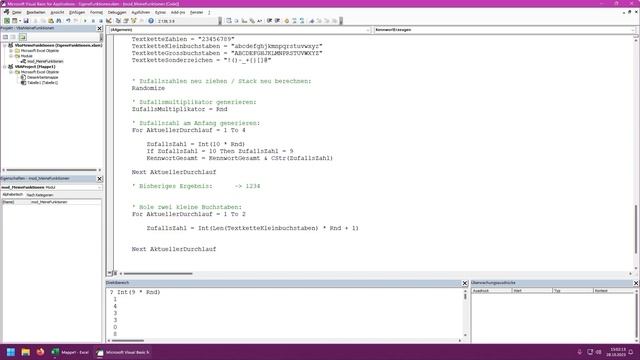Click View Object icon in Project panel

coord(13,37)
